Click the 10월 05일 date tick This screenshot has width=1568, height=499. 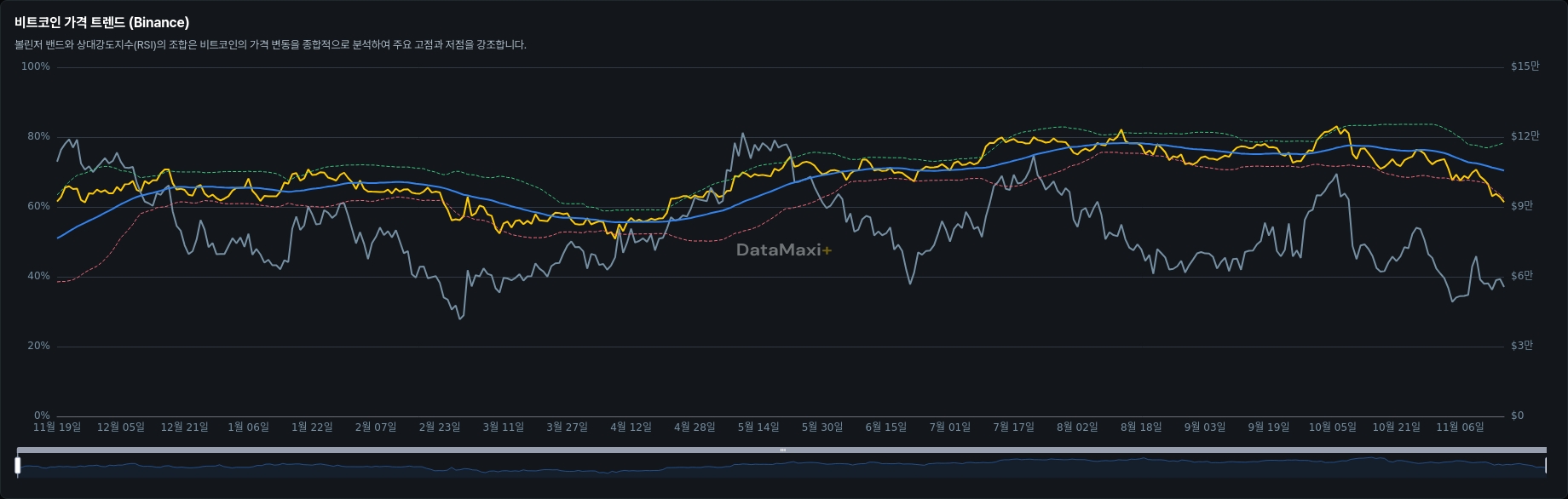pos(1332,427)
